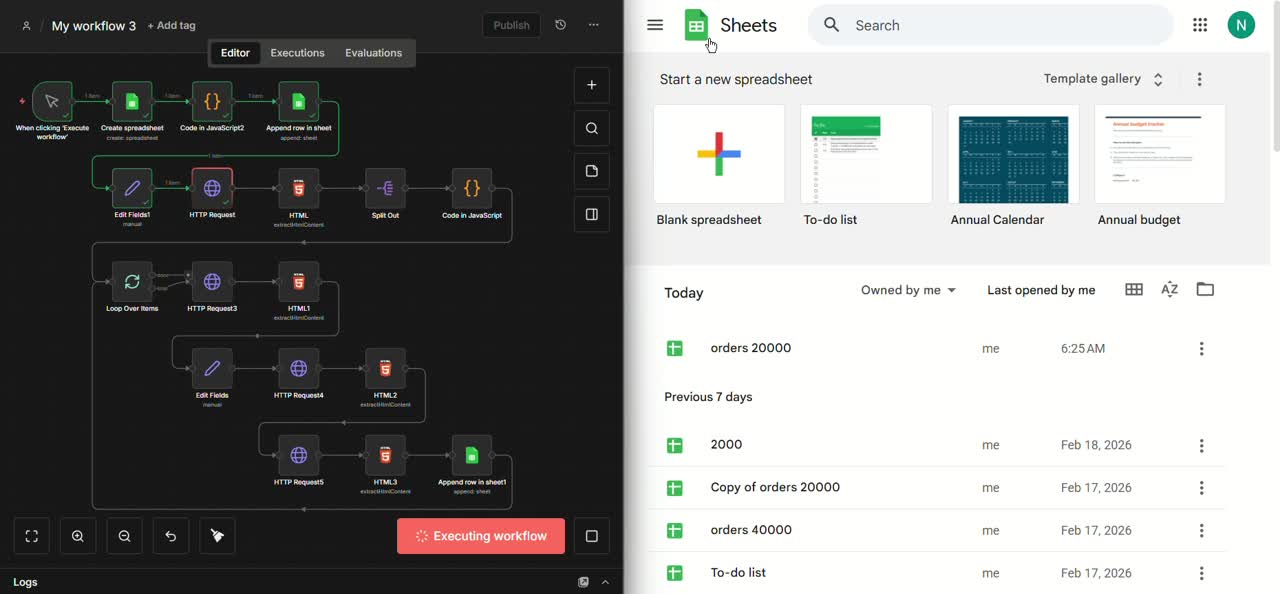
Task: Select the Loop Over Items node
Action: 132,282
